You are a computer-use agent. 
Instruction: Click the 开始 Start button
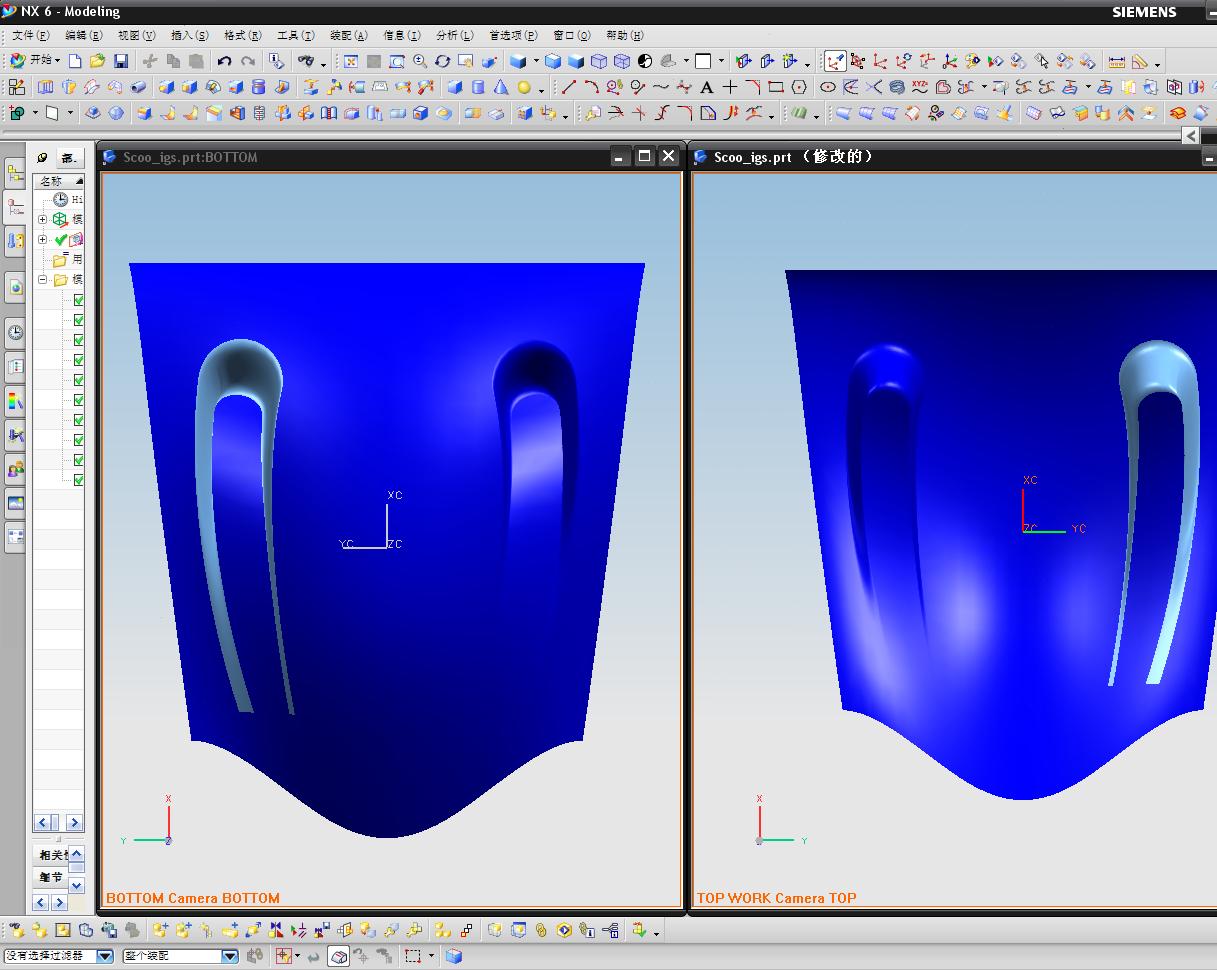[x=35, y=61]
